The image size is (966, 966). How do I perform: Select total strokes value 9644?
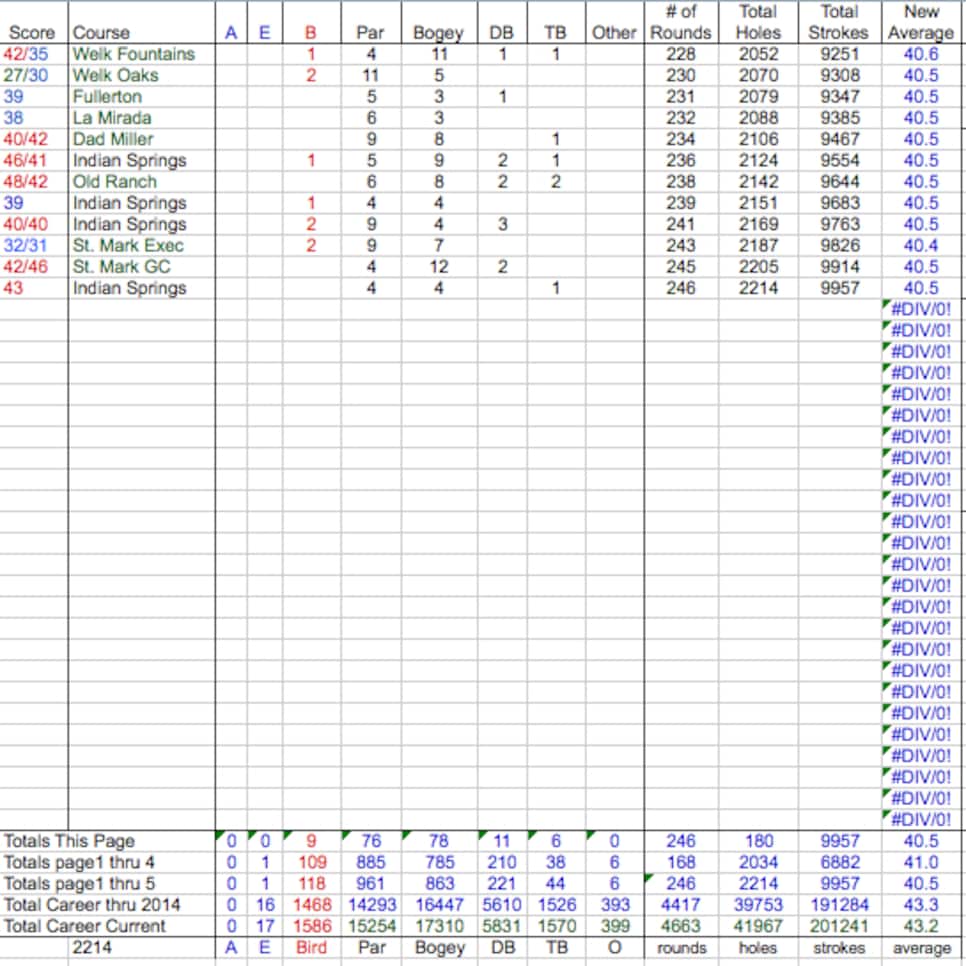(x=840, y=182)
